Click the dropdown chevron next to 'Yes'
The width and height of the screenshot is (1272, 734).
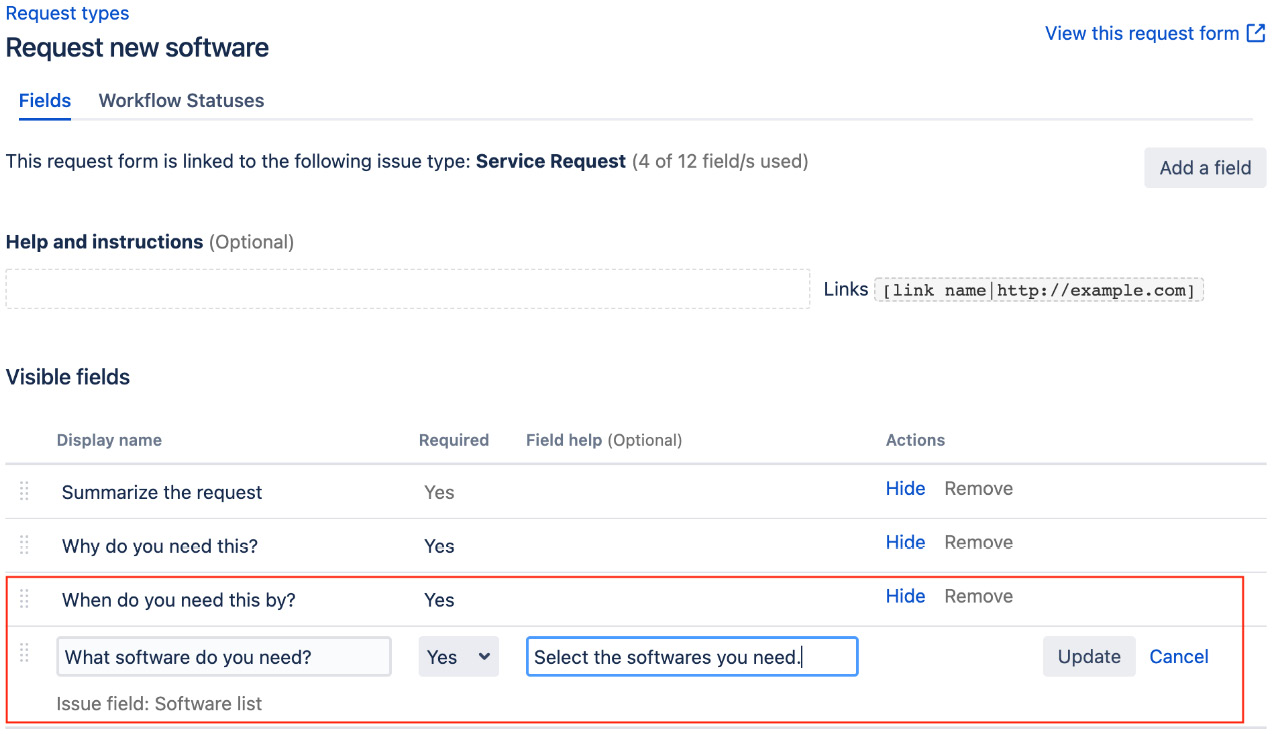point(484,656)
